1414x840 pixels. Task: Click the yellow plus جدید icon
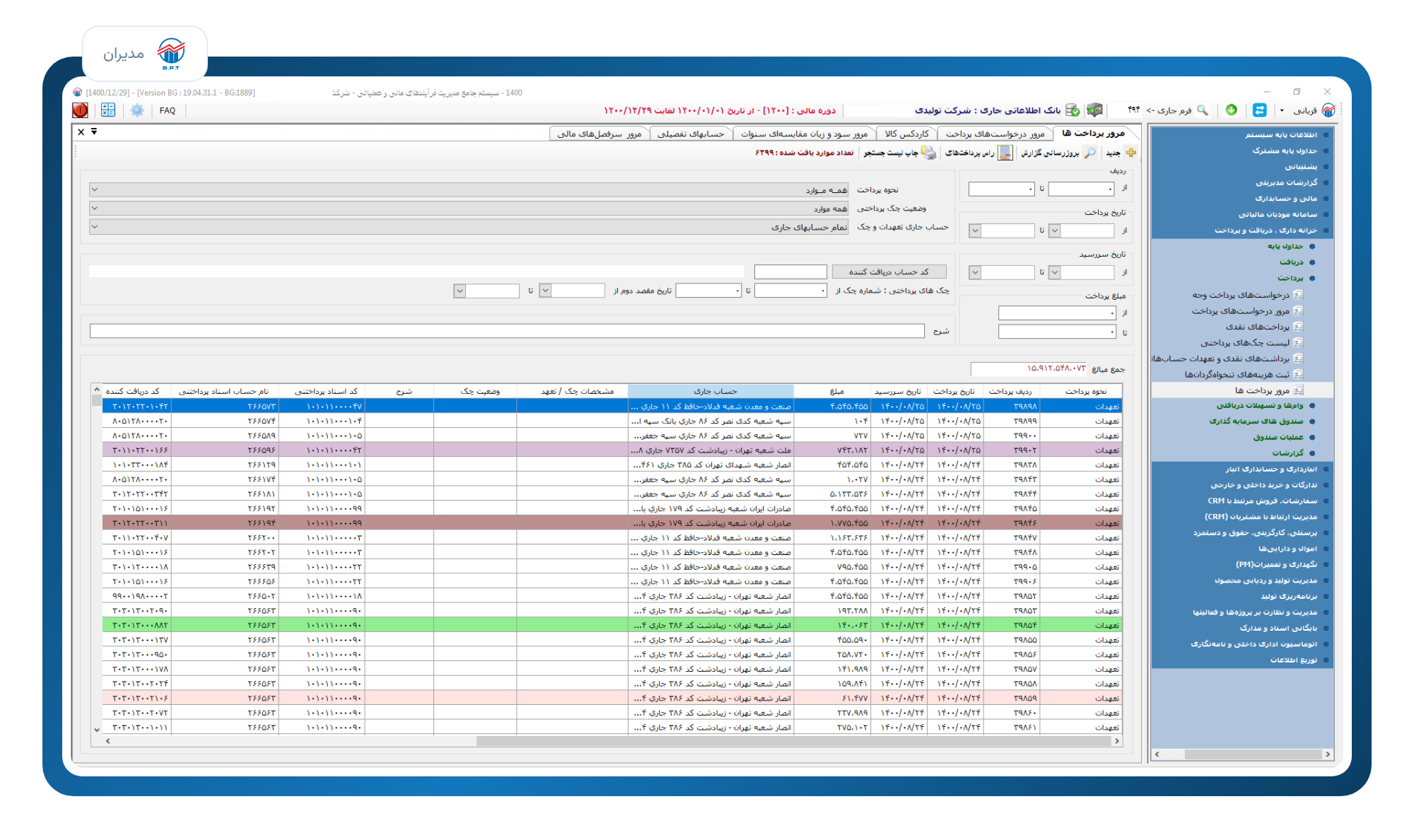(1131, 153)
